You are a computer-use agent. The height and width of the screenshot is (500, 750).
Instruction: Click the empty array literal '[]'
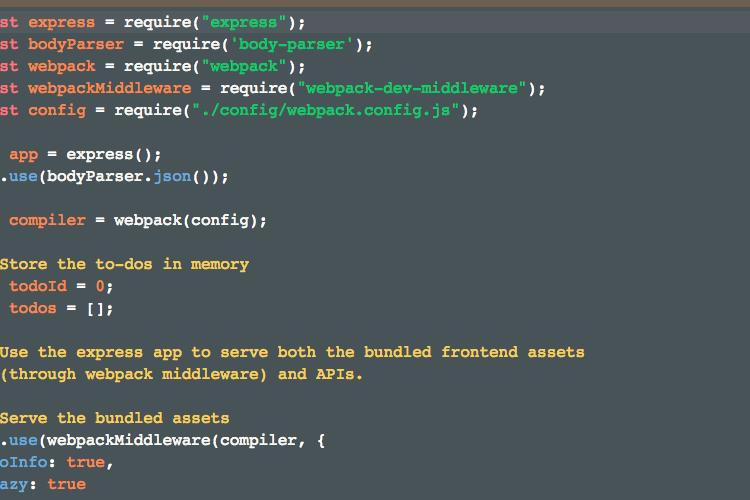95,309
